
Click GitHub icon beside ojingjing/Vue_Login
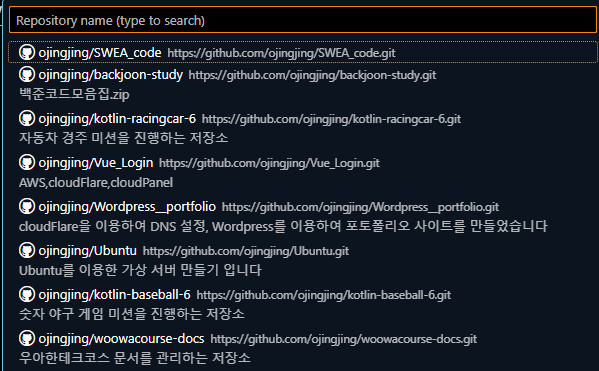pyautogui.click(x=27, y=162)
